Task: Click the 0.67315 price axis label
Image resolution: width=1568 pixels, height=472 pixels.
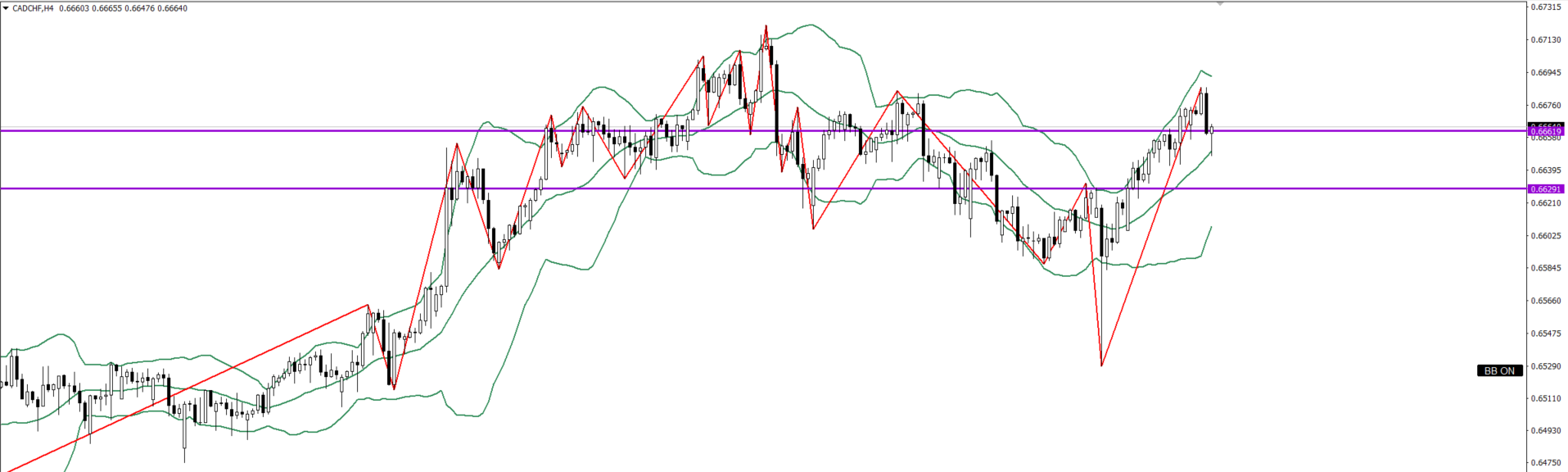Action: point(1546,7)
